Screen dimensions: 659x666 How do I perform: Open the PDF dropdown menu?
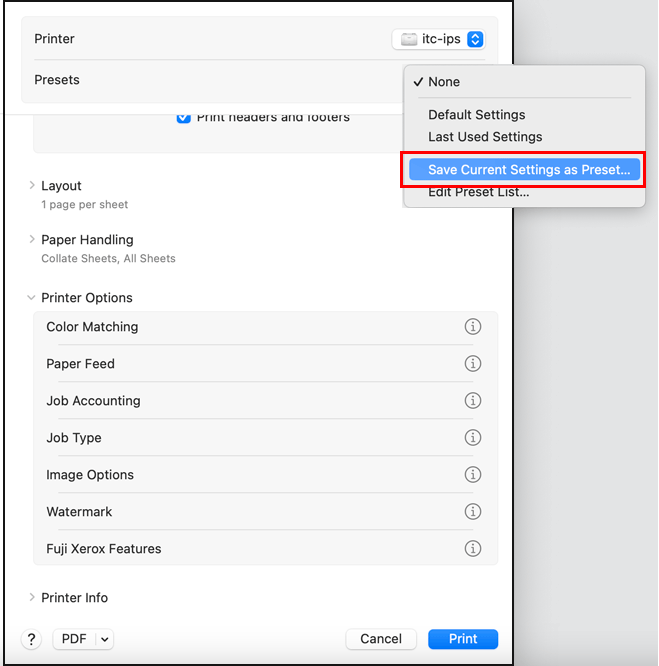click(x=83, y=639)
